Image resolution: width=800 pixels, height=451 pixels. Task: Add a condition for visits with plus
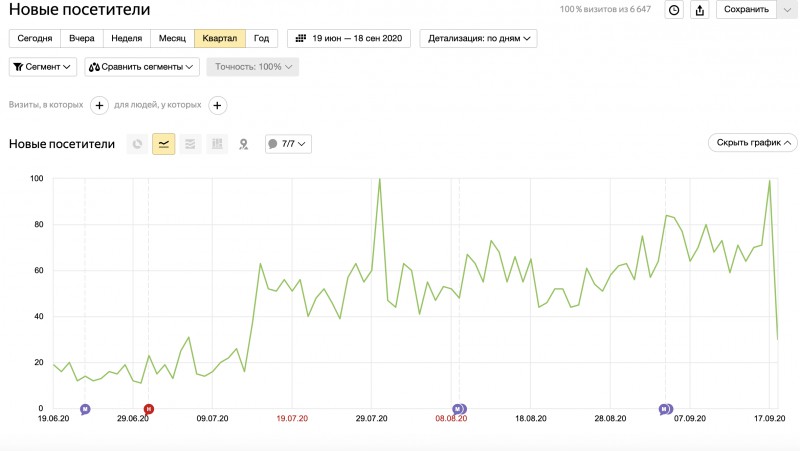pos(99,105)
